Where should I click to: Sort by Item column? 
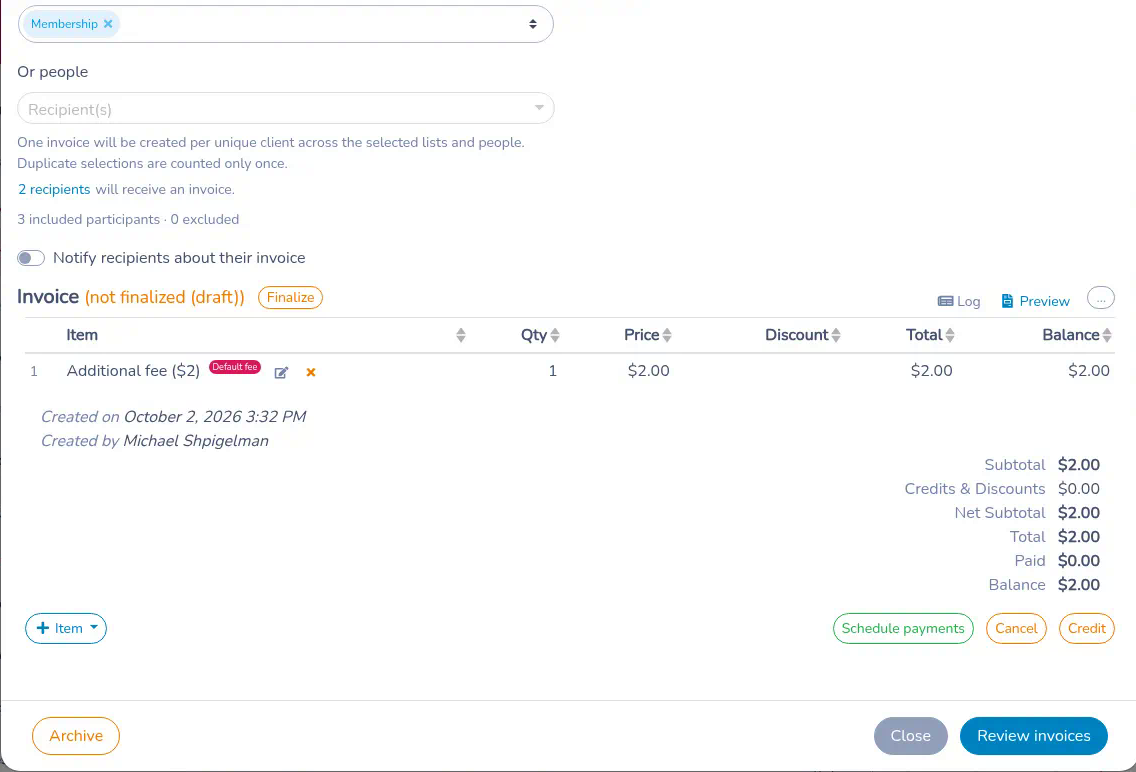[461, 335]
